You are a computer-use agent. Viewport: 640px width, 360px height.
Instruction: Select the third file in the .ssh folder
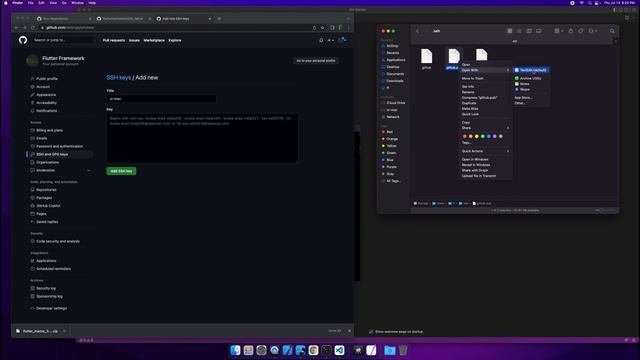[481, 55]
